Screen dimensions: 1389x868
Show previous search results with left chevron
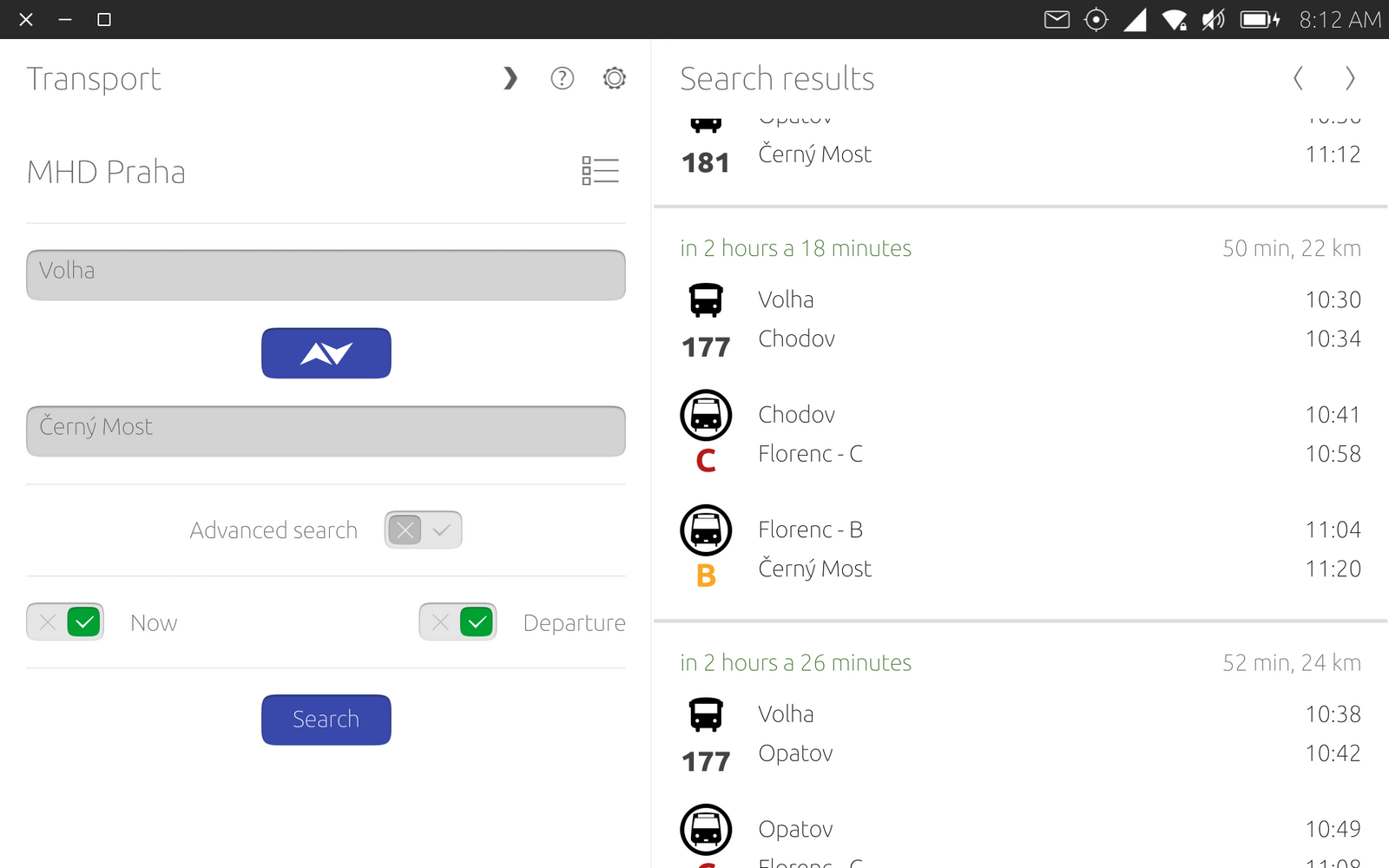[x=1298, y=79]
